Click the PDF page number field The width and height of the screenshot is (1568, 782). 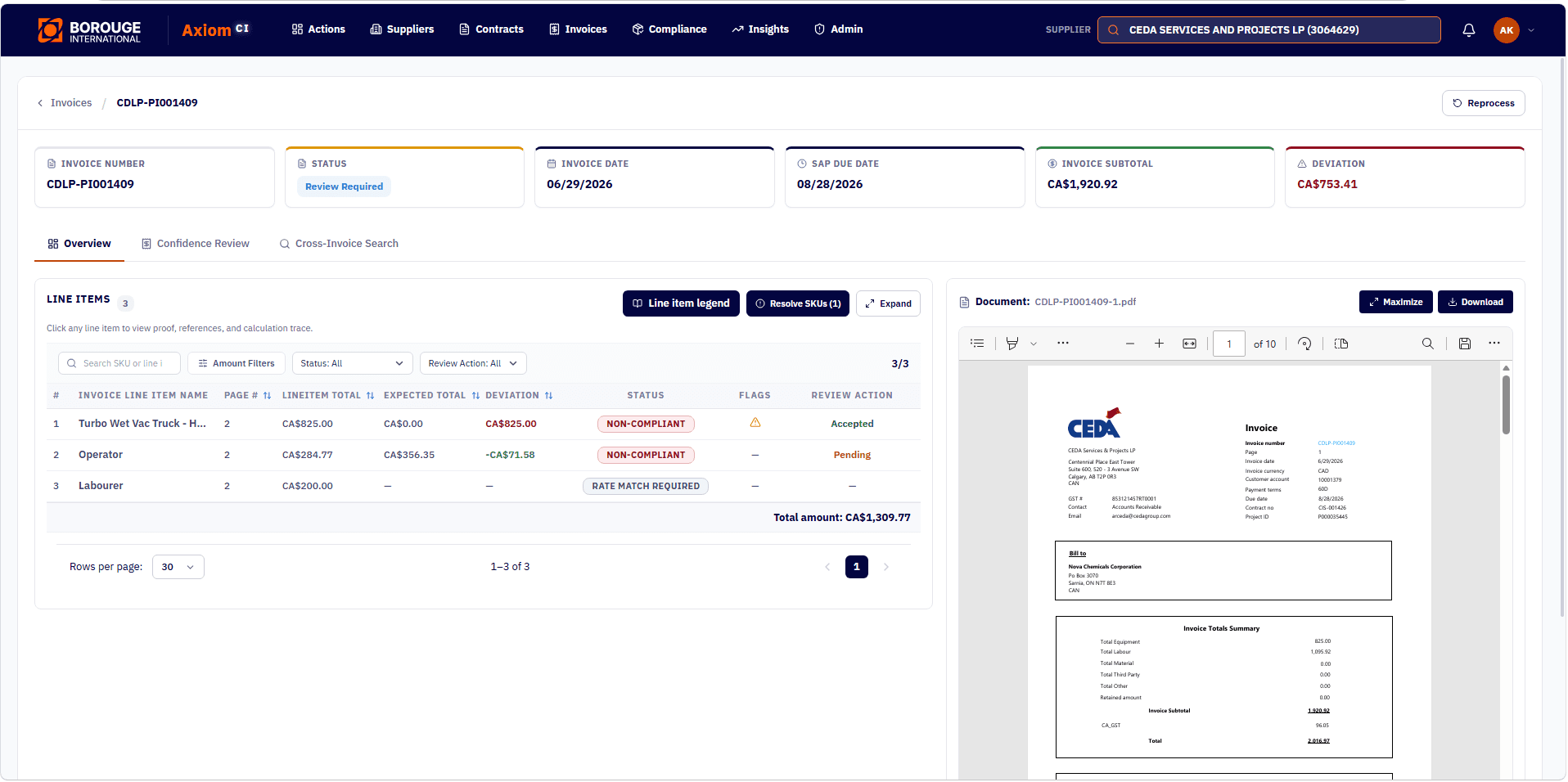click(1229, 344)
